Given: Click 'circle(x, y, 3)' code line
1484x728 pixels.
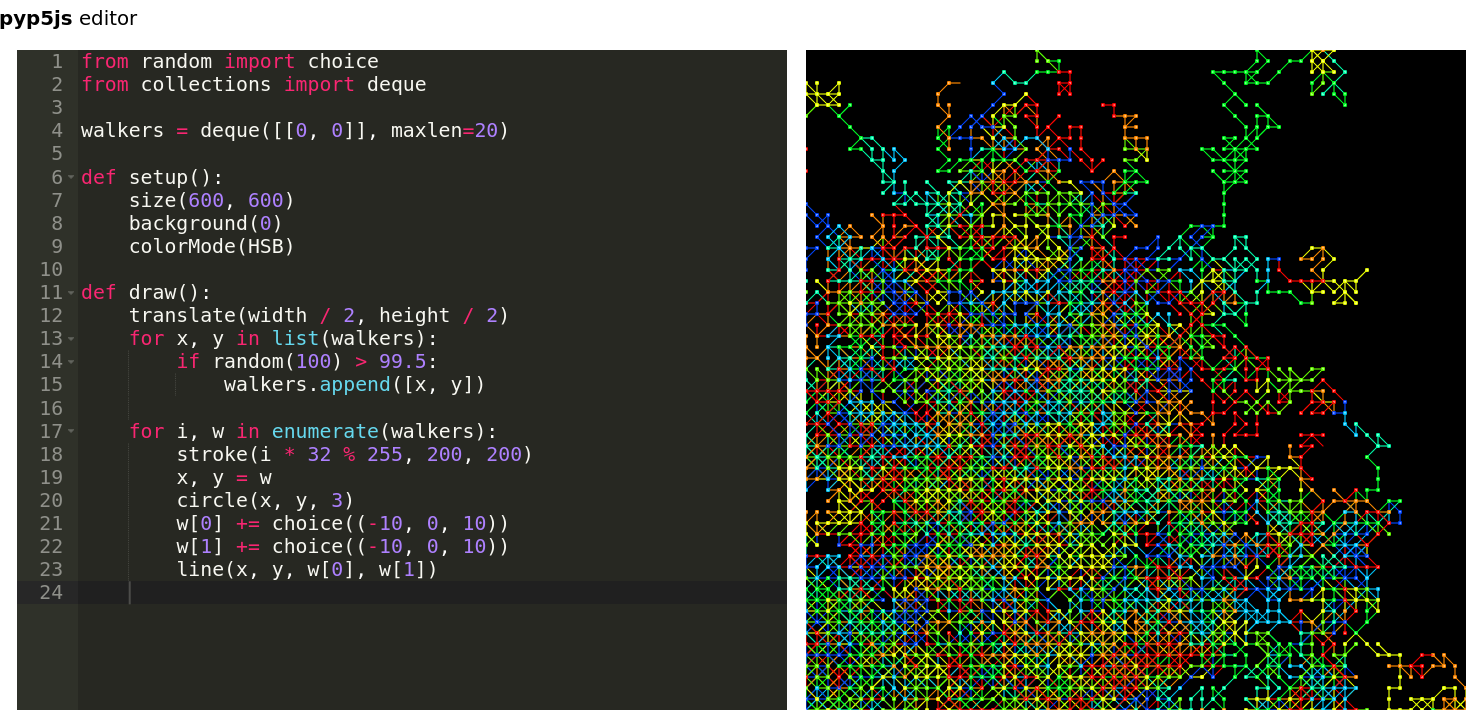Looking at the screenshot, I should pyautogui.click(x=266, y=501).
